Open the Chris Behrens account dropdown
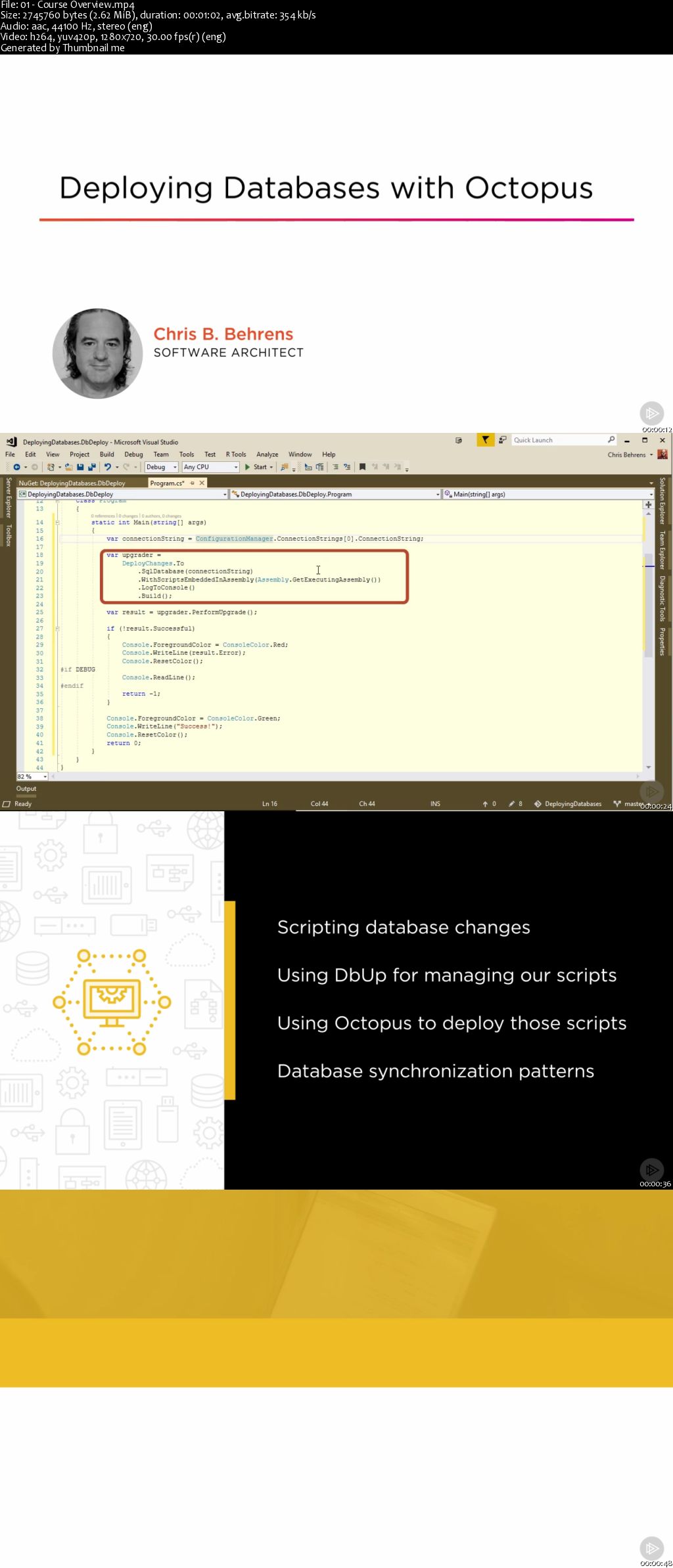673x1568 pixels. [651, 455]
